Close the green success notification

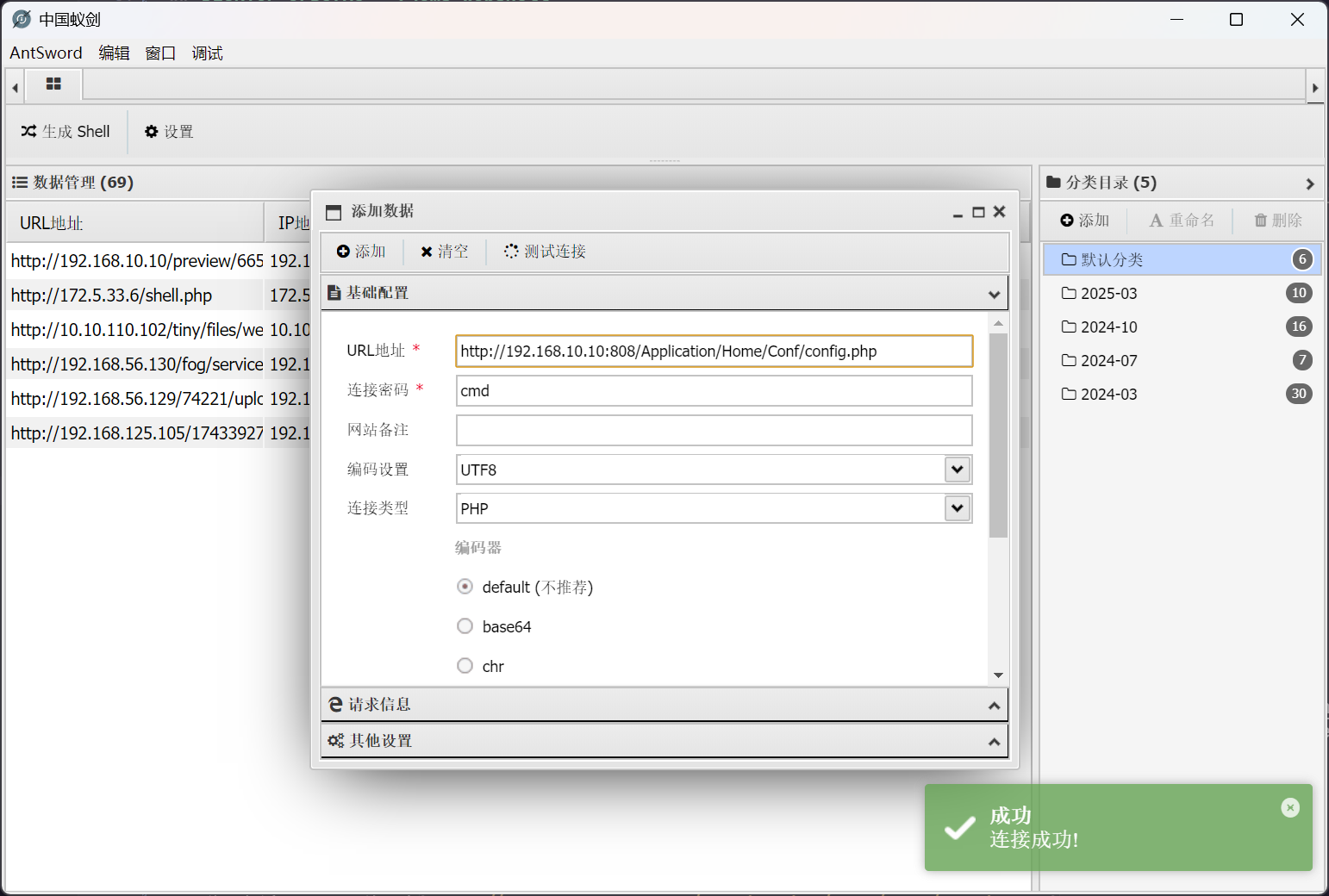tap(1289, 807)
